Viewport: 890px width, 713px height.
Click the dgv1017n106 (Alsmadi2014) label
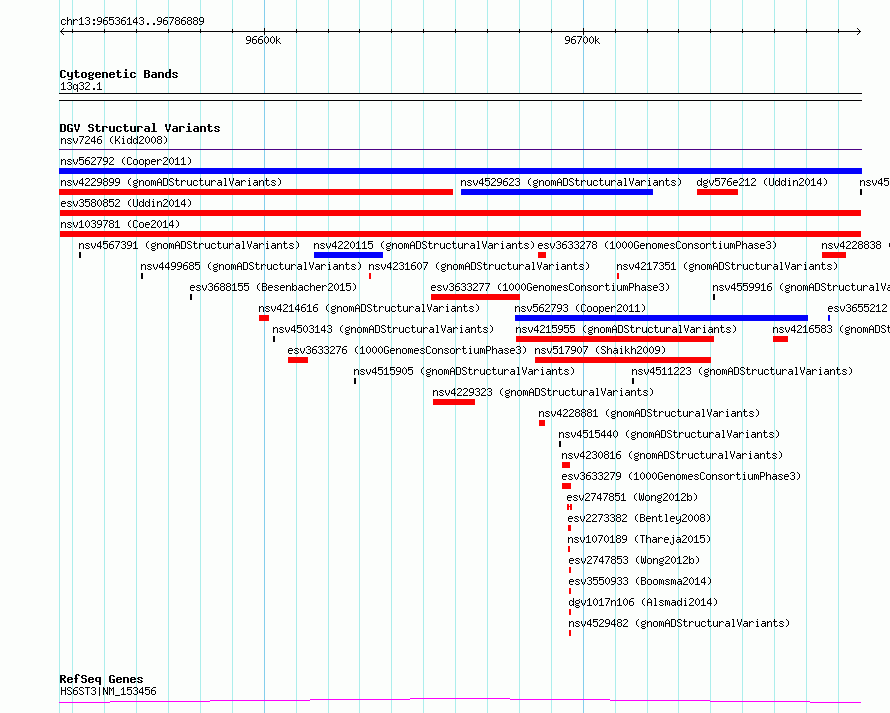click(643, 602)
